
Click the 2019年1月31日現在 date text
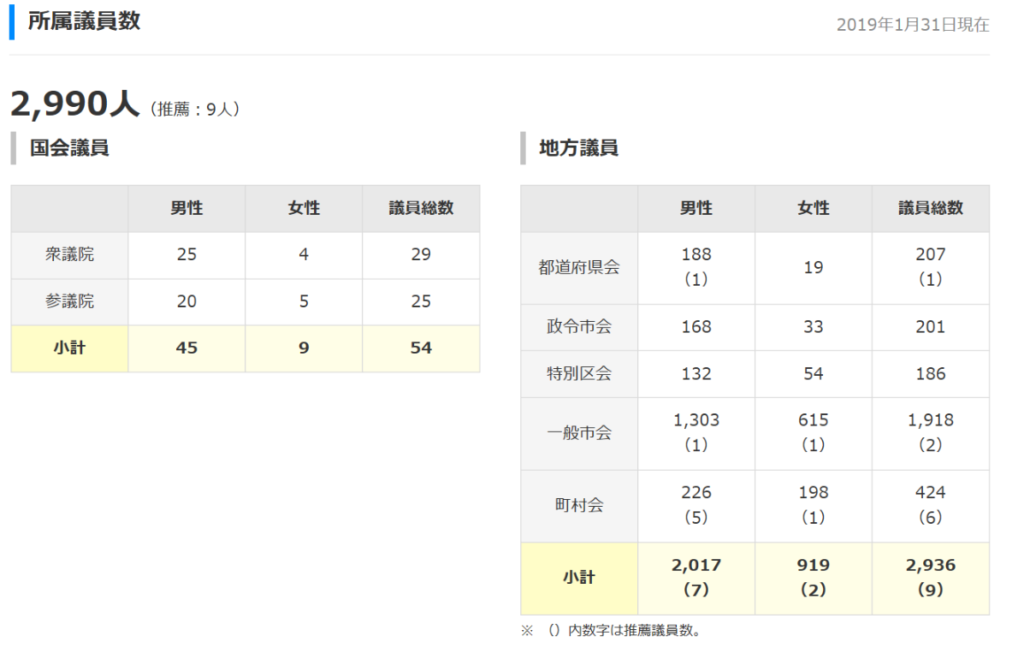coord(912,25)
